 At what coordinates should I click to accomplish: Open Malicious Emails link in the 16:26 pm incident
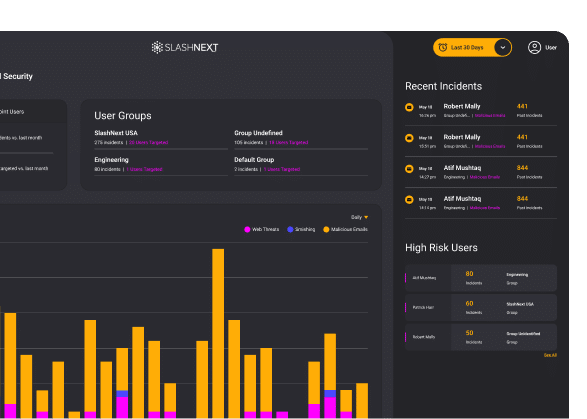pos(490,116)
